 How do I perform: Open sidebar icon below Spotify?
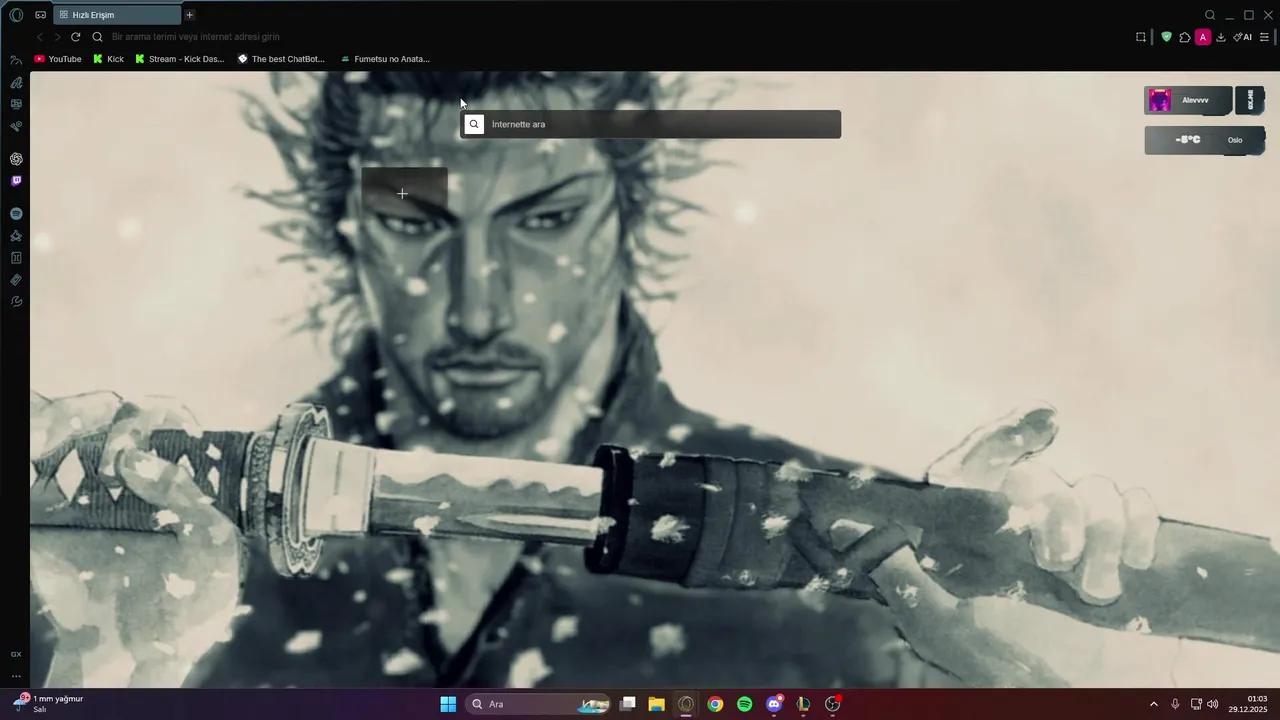tap(16, 236)
